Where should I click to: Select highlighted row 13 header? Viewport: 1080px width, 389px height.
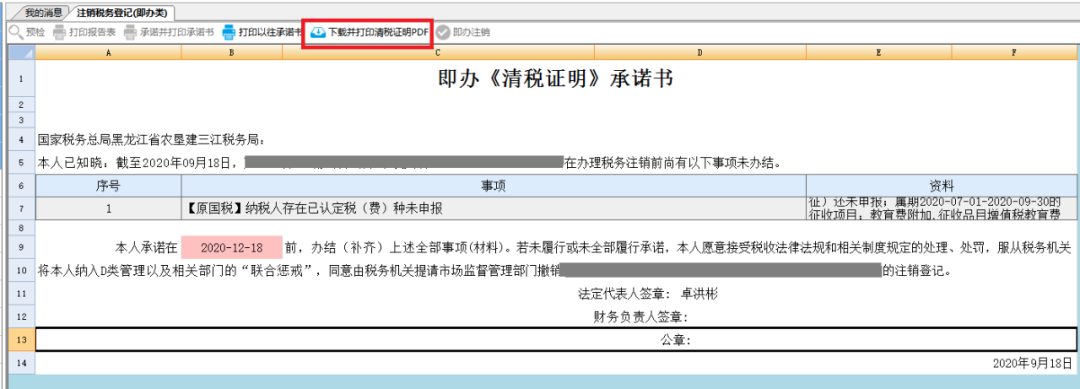pyautogui.click(x=21, y=340)
